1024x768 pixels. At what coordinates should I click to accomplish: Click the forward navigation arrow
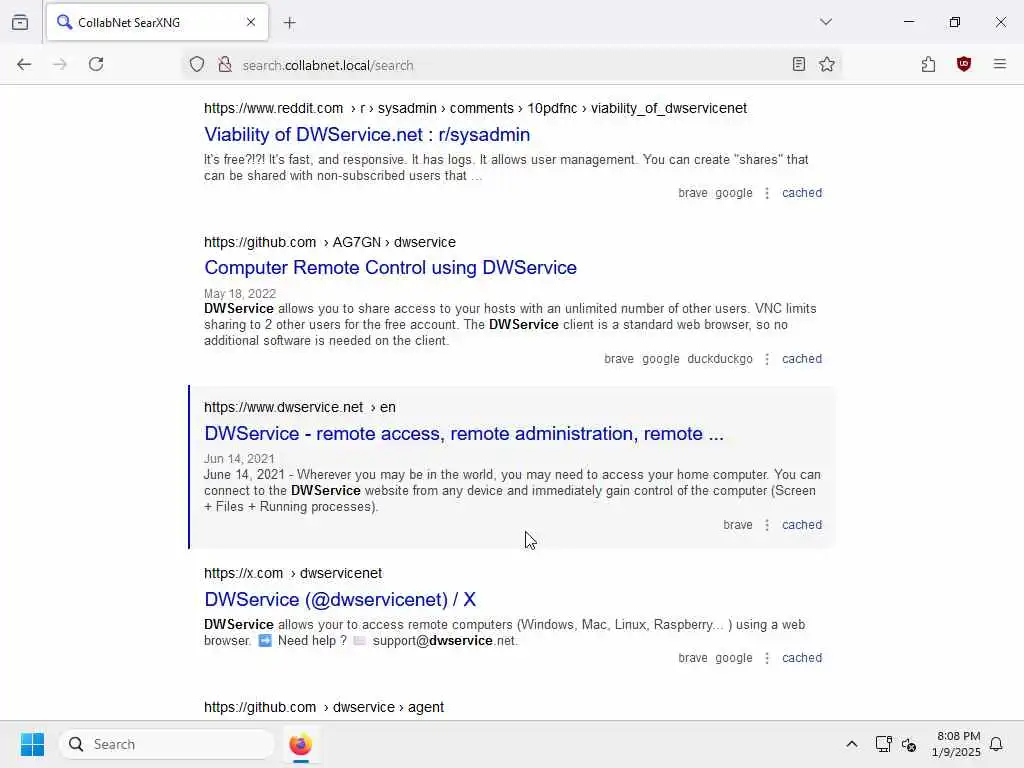59,64
